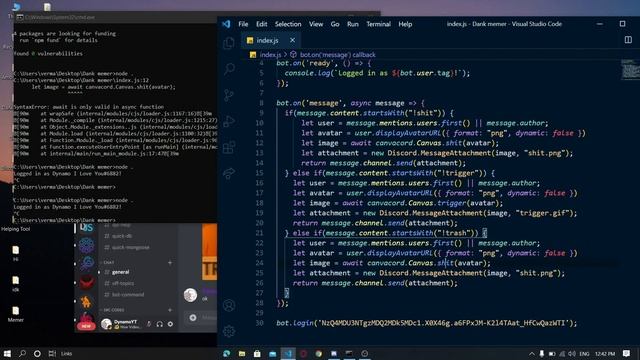Select the DJS server icon in Discord
640x360 pixels.
tap(87, 228)
